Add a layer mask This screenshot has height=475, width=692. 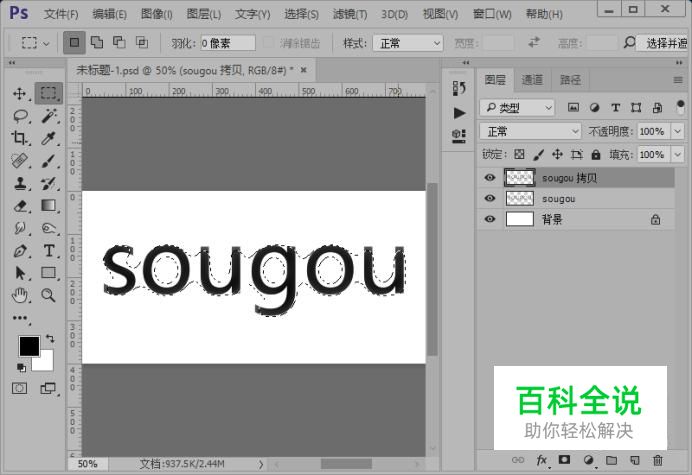[x=564, y=460]
